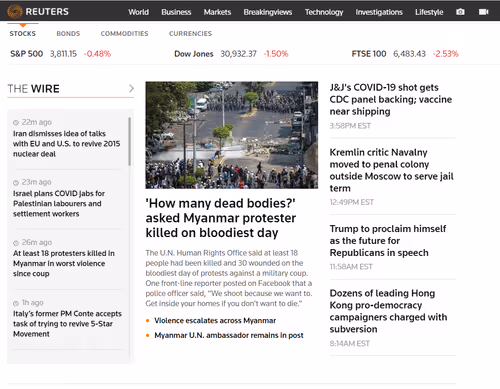
Task: Open Israel plans COVID jabs story
Action: point(59,203)
